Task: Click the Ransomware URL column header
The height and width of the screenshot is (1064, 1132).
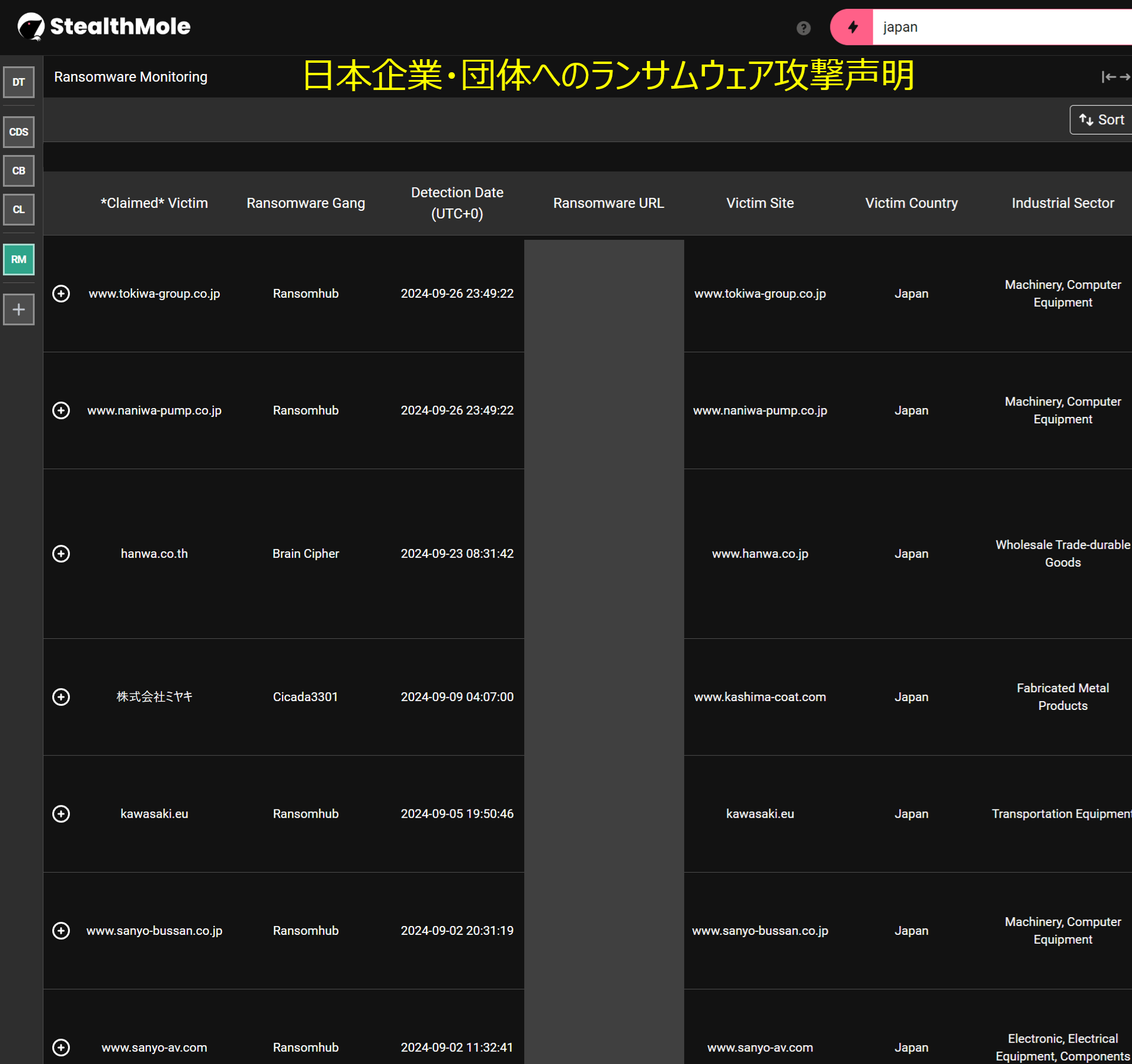Action: point(608,203)
